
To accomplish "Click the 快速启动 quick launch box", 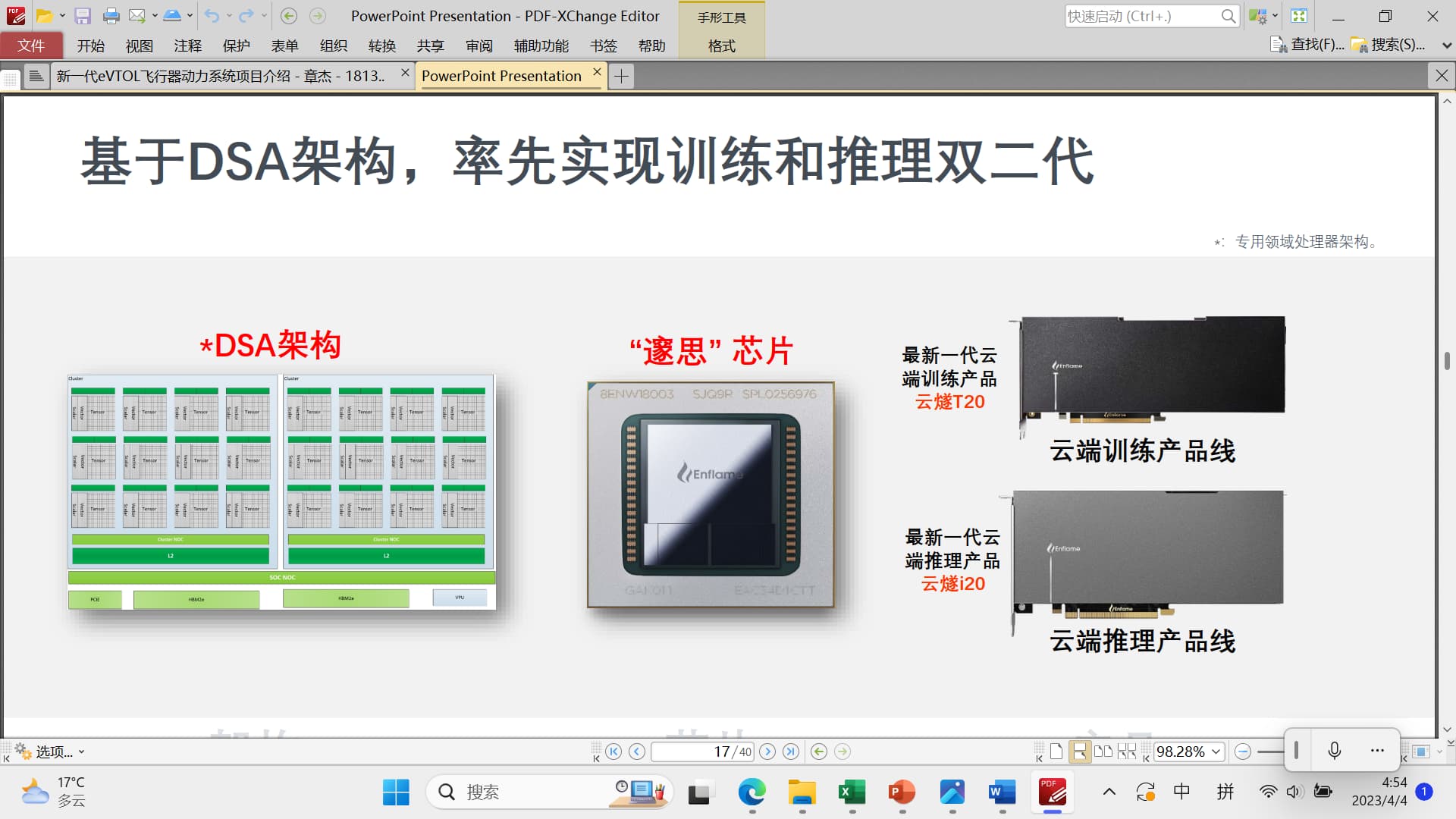I will click(x=1152, y=16).
